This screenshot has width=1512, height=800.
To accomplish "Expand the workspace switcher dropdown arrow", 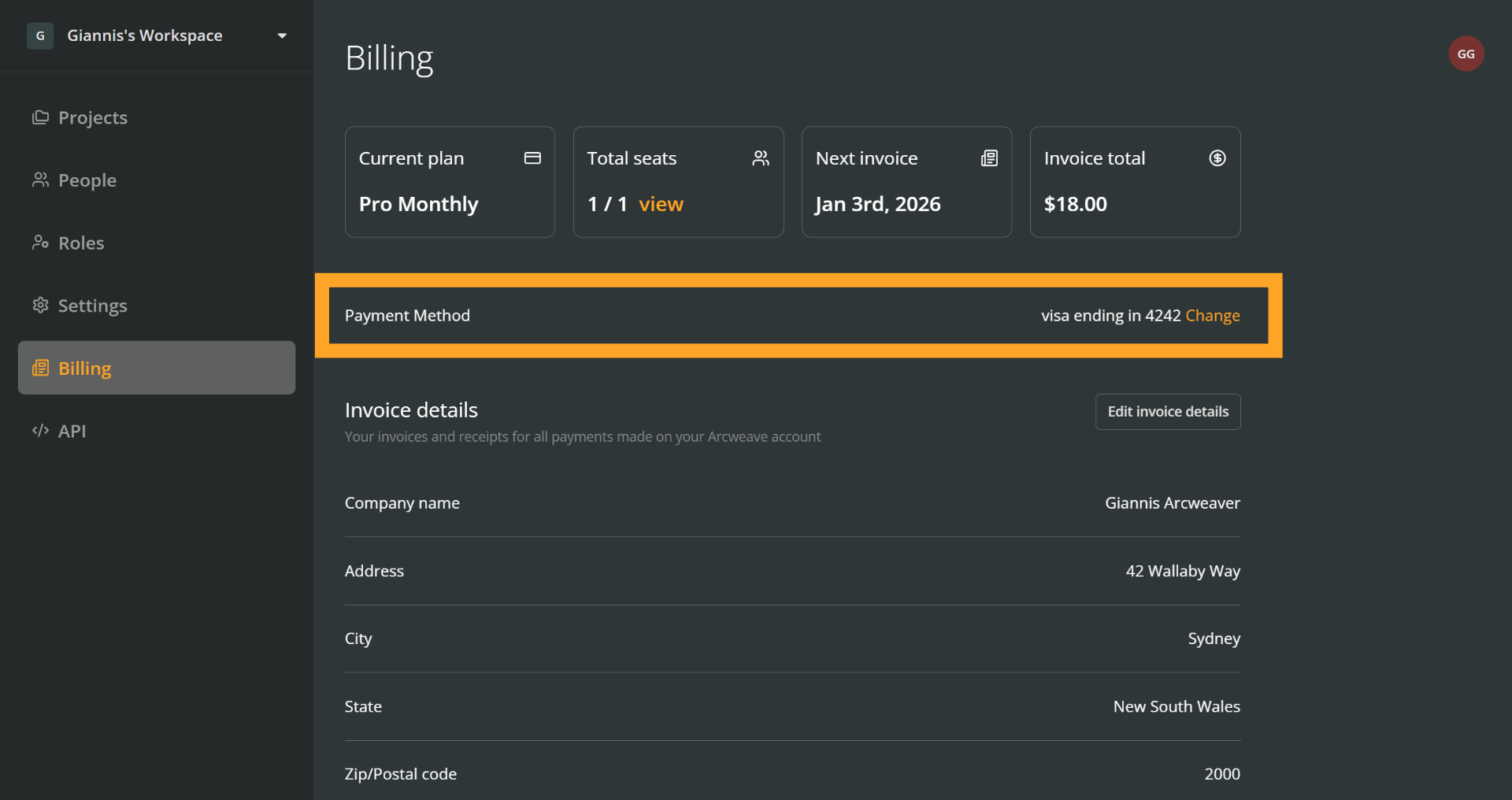I will coord(282,35).
